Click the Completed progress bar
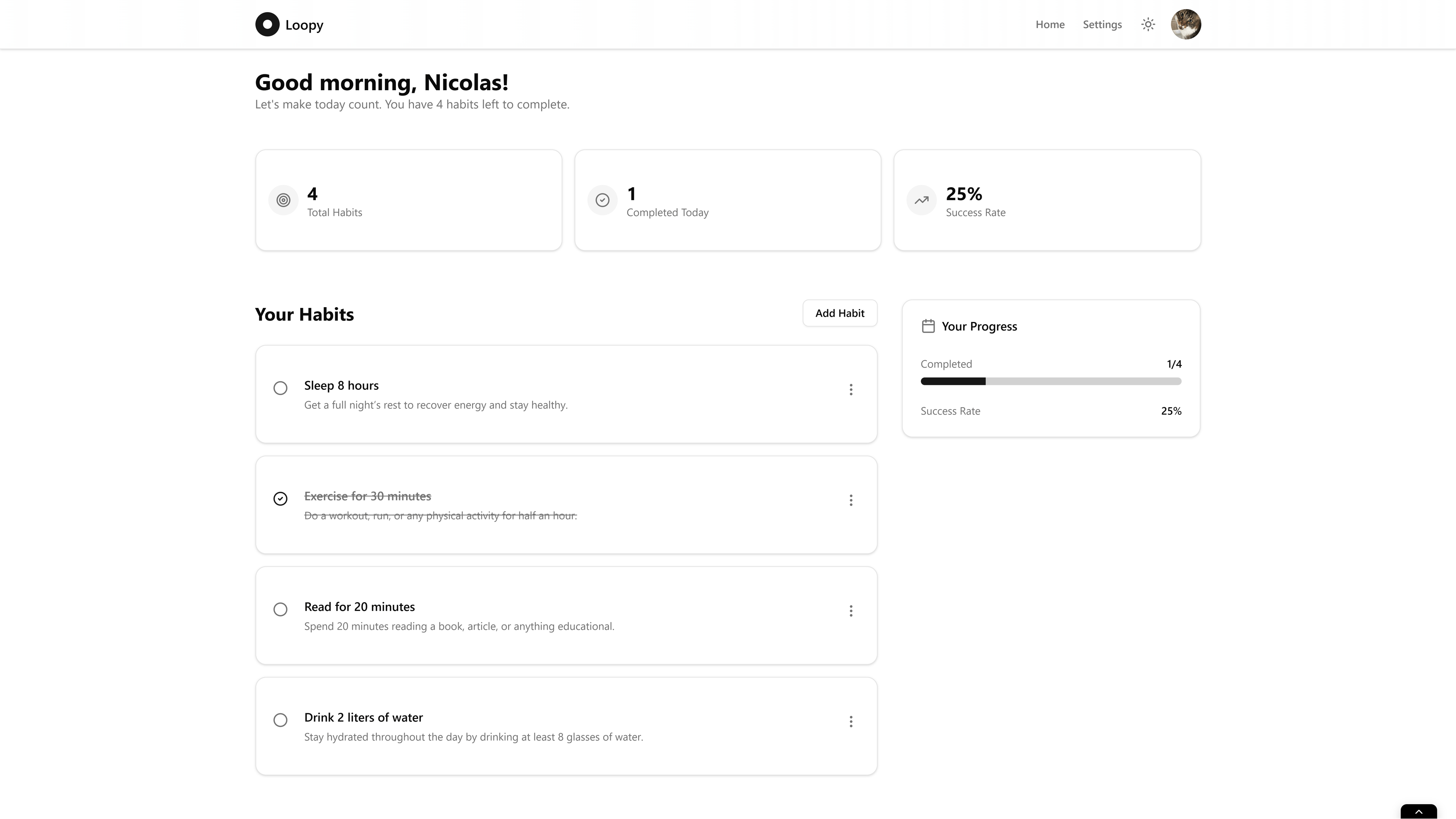Image resolution: width=1456 pixels, height=819 pixels. 1051,381
